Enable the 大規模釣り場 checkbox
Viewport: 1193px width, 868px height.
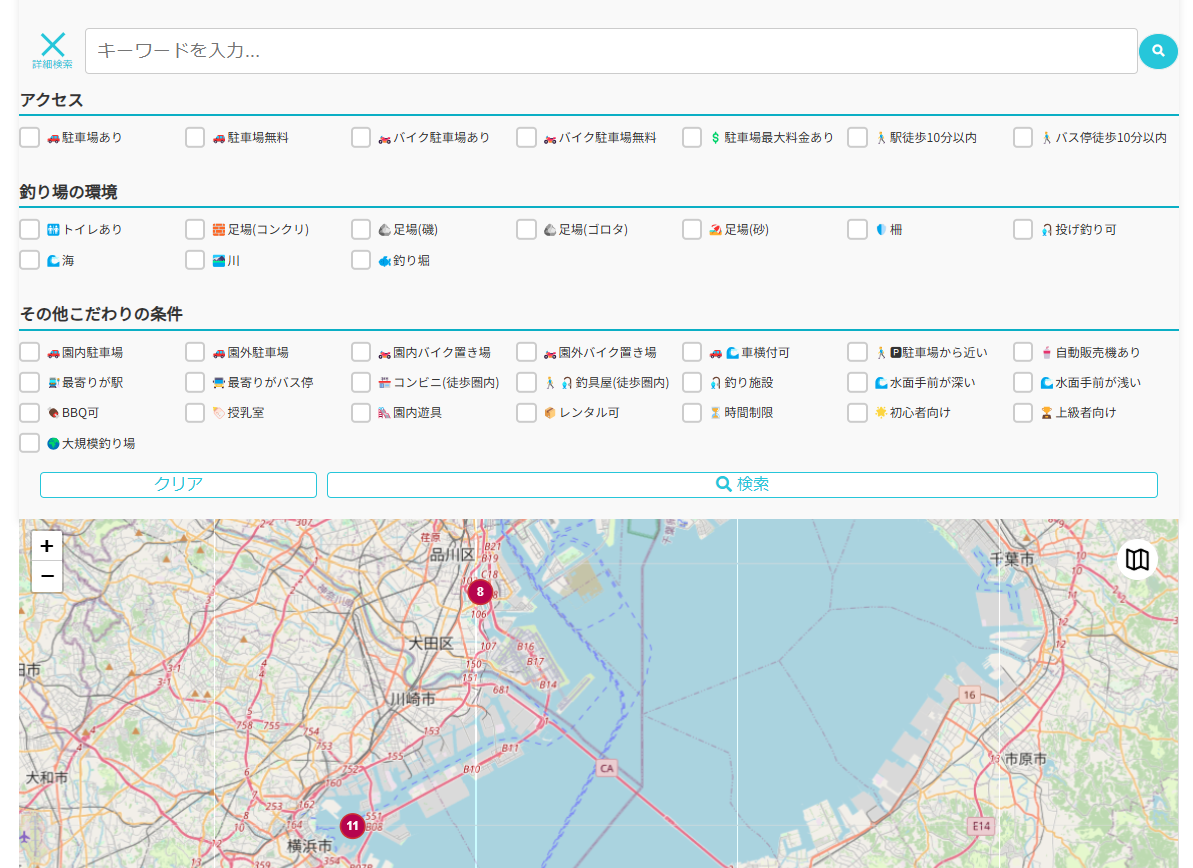click(x=30, y=442)
